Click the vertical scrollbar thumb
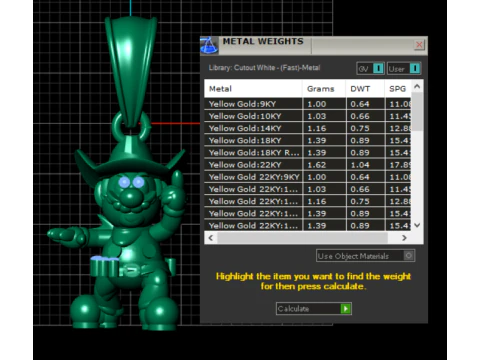The image size is (480, 360). [x=417, y=112]
